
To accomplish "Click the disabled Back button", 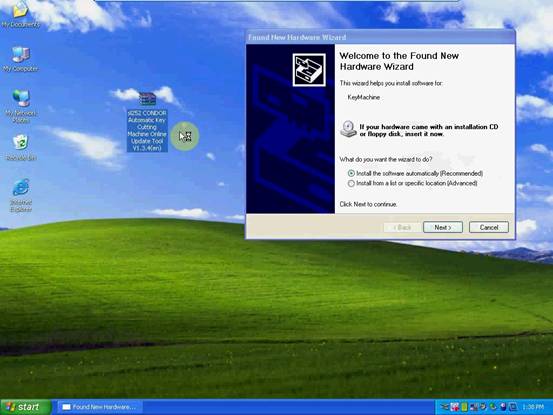I will (x=402, y=227).
